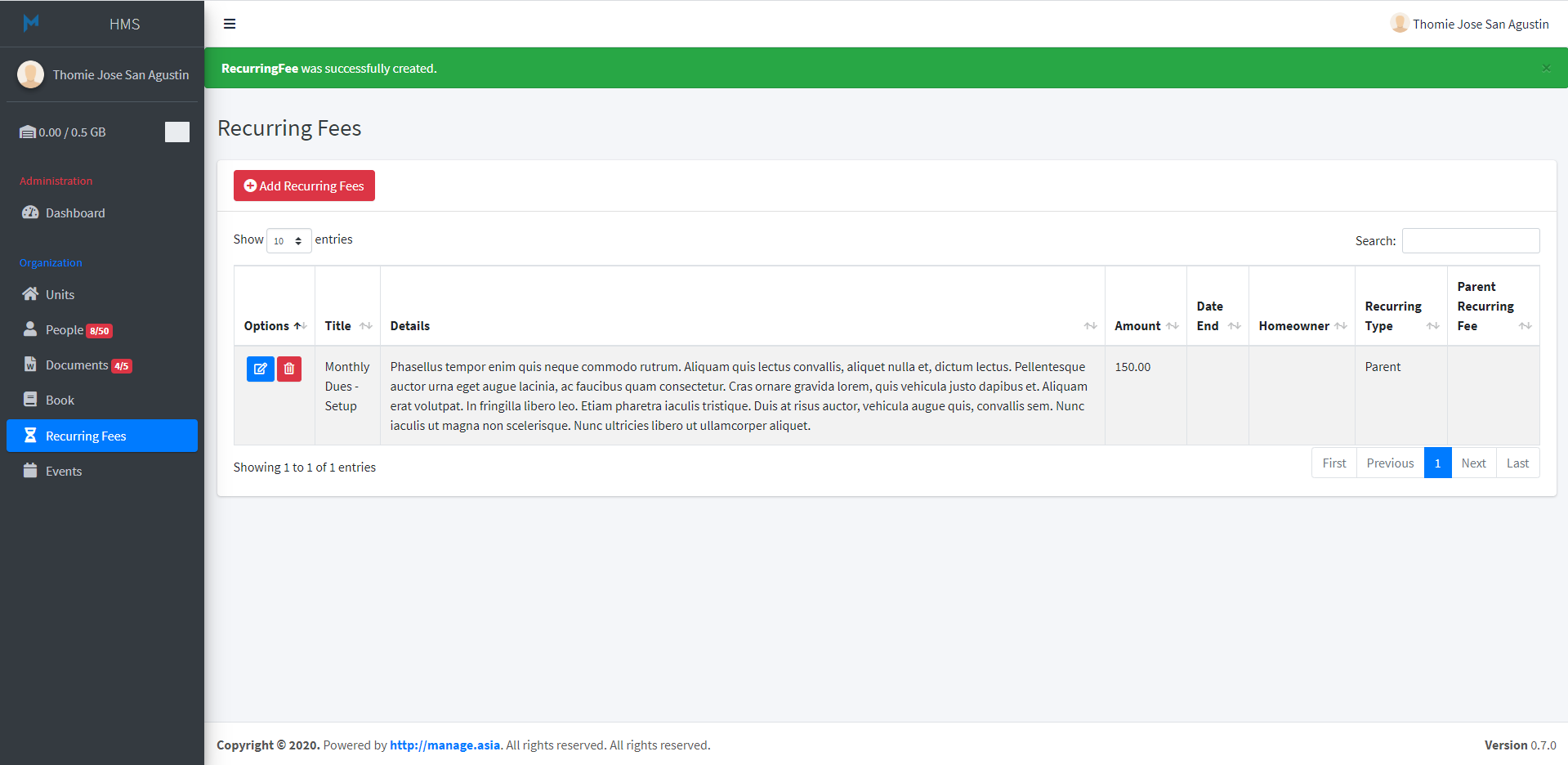The width and height of the screenshot is (1568, 765).
Task: Click the sidebar user avatar picture
Action: click(x=31, y=74)
